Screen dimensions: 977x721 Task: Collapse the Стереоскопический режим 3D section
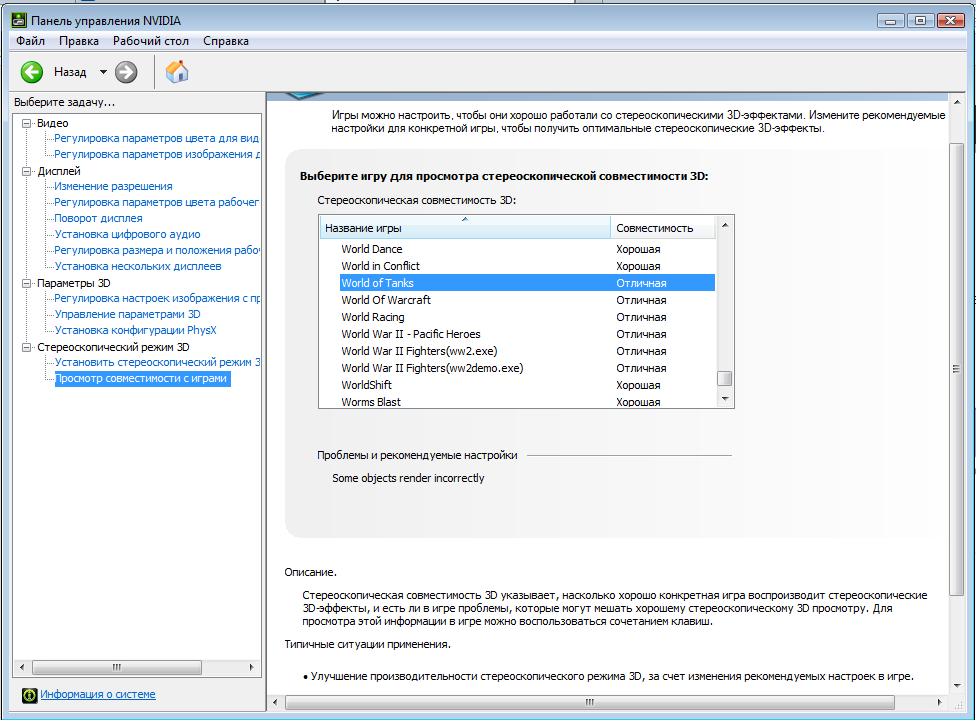coord(27,347)
